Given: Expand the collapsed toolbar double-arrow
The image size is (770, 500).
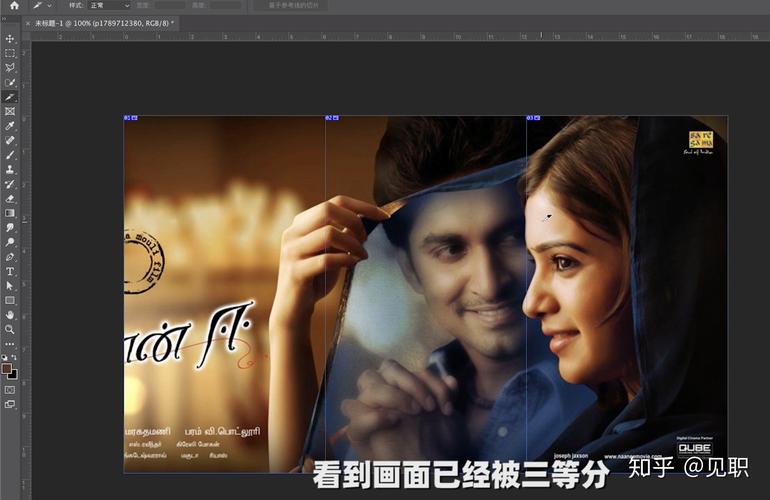Looking at the screenshot, I should 4,19.
